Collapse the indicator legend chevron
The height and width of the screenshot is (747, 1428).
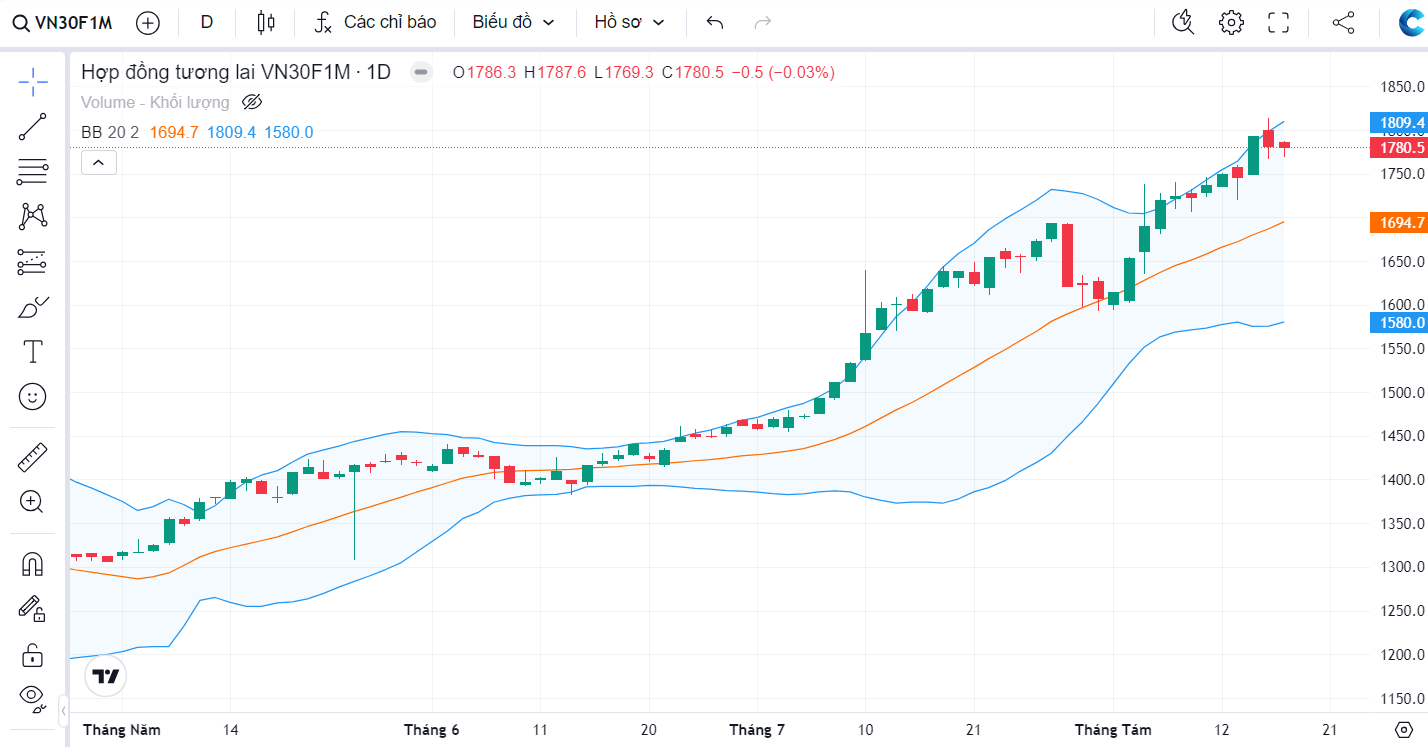(x=99, y=161)
